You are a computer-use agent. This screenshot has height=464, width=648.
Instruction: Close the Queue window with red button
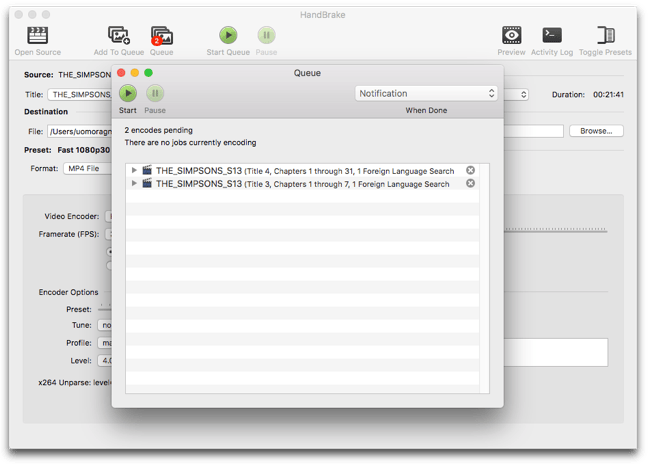[x=122, y=73]
